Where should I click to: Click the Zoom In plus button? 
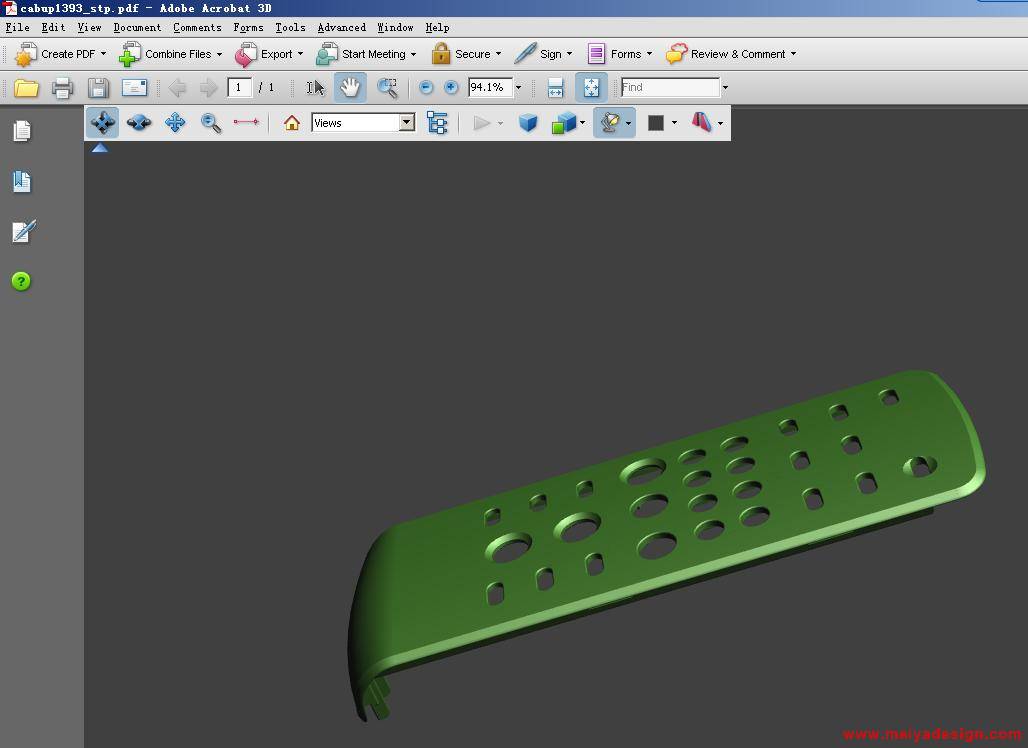click(451, 87)
